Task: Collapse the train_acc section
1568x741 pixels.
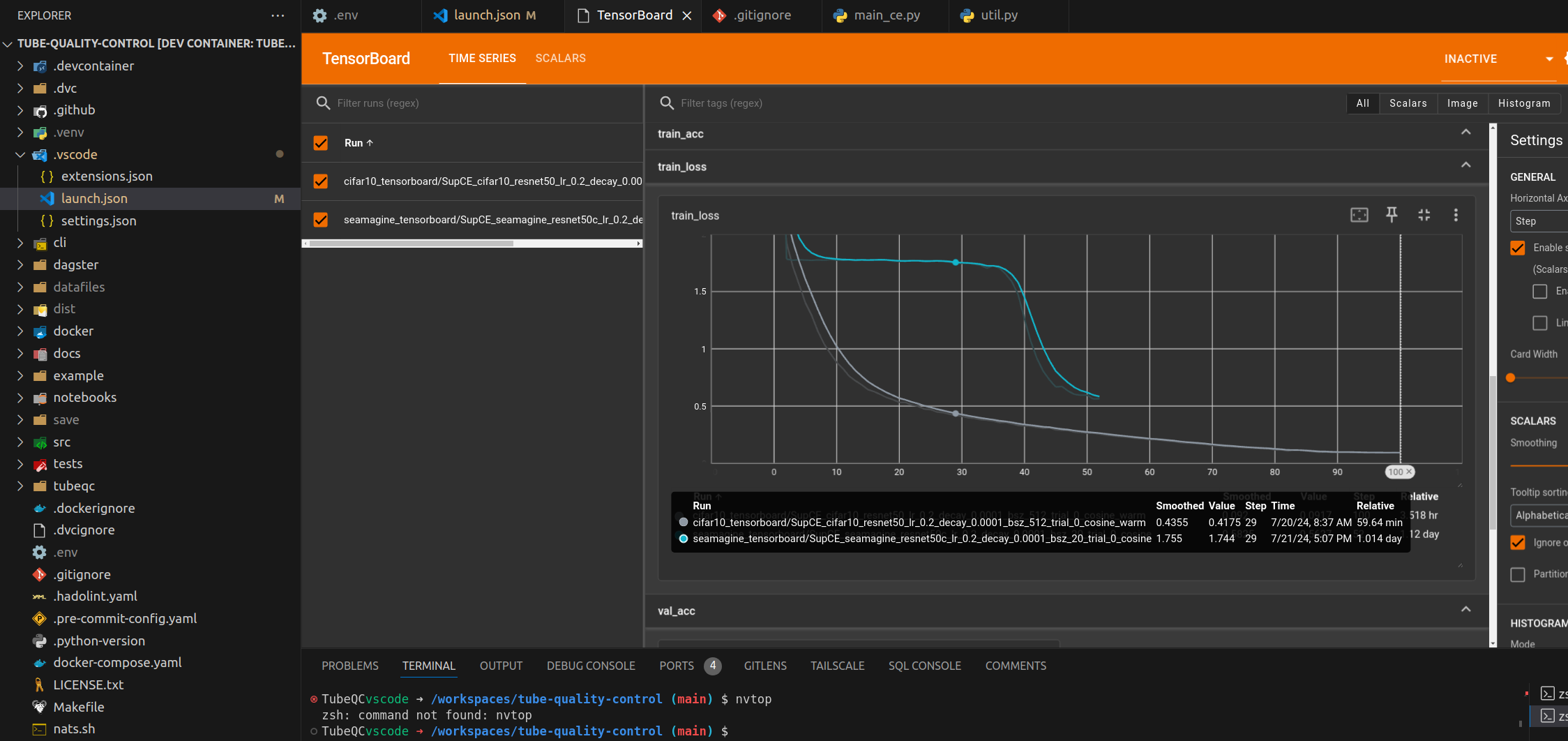Action: click(x=1465, y=133)
